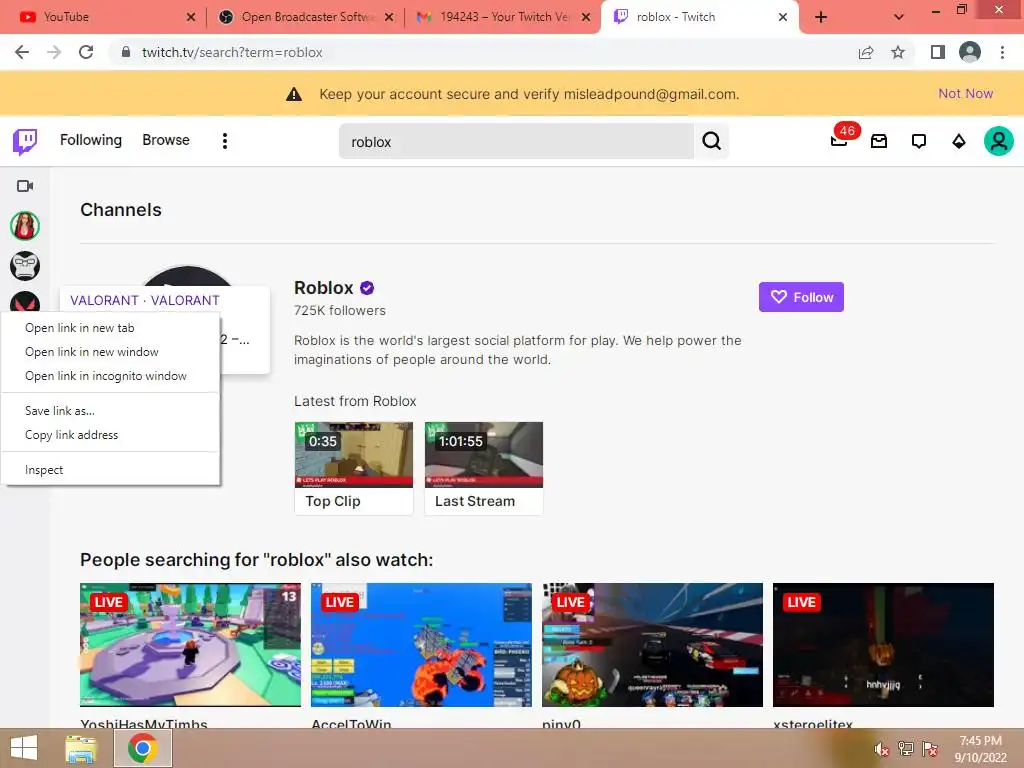Click the muted volume tray icon
The height and width of the screenshot is (768, 1024).
[882, 749]
